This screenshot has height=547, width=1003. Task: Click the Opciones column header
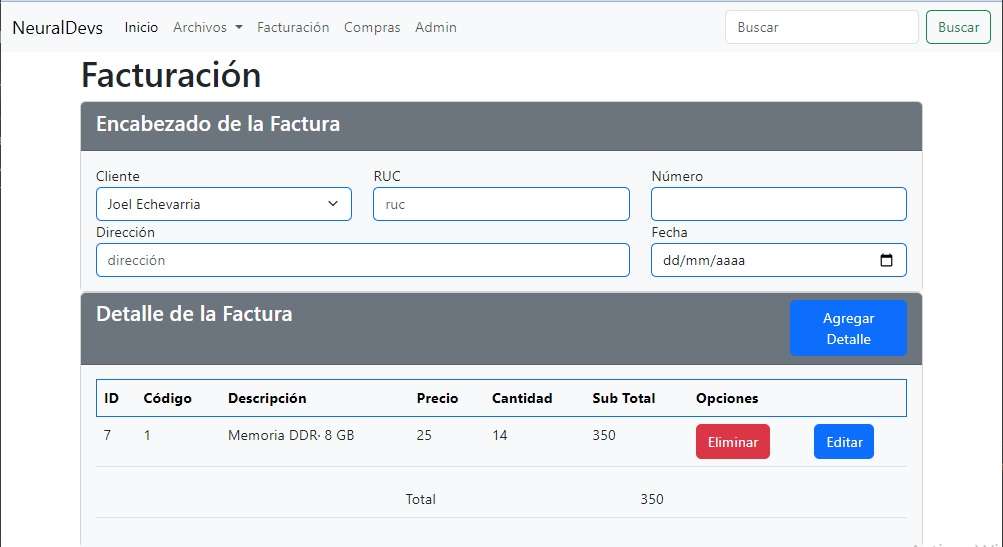727,398
